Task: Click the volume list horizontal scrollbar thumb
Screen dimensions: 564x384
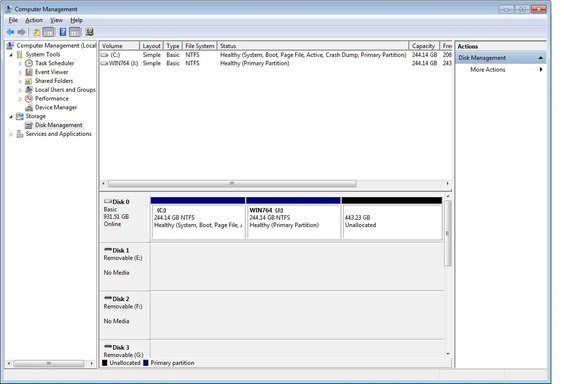Action: pyautogui.click(x=232, y=184)
